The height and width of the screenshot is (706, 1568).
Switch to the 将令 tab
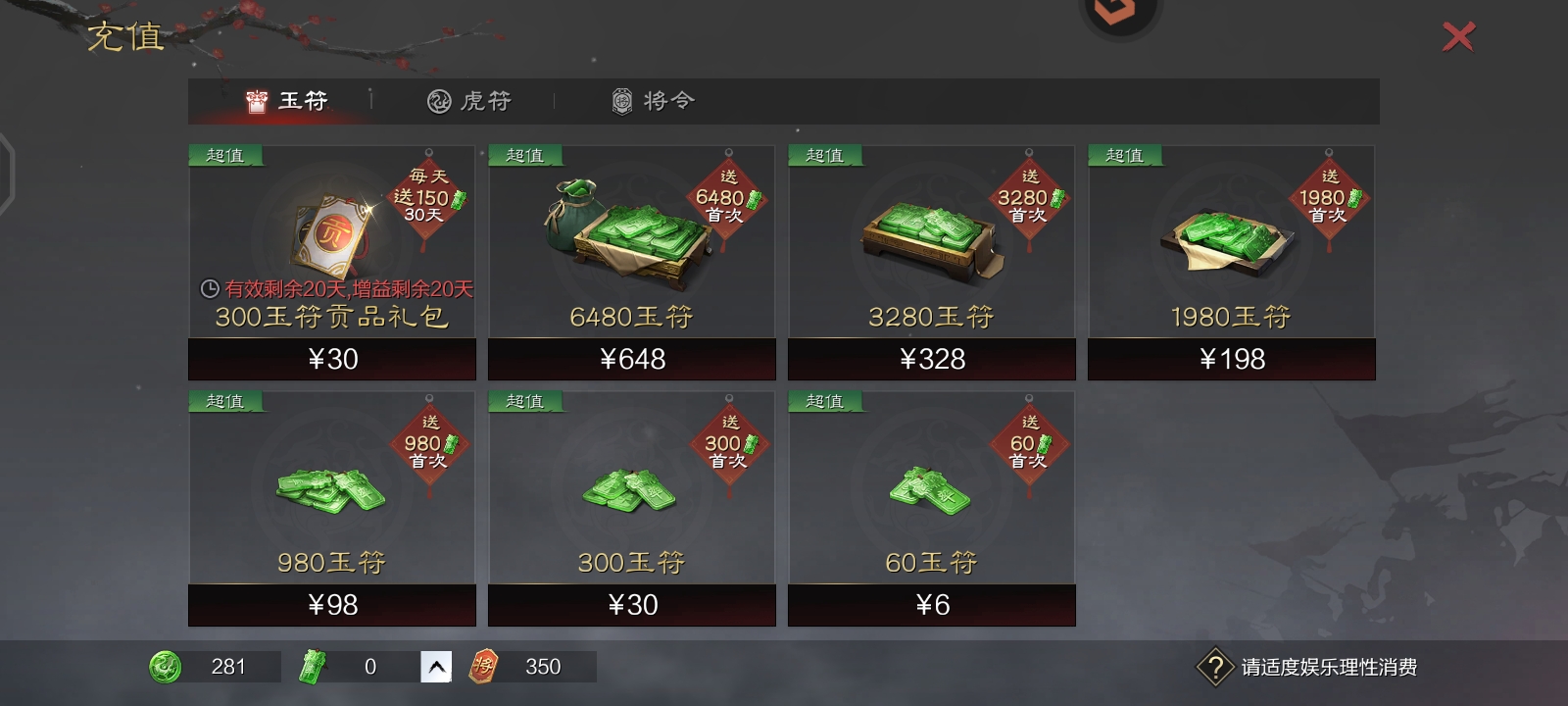[x=653, y=101]
